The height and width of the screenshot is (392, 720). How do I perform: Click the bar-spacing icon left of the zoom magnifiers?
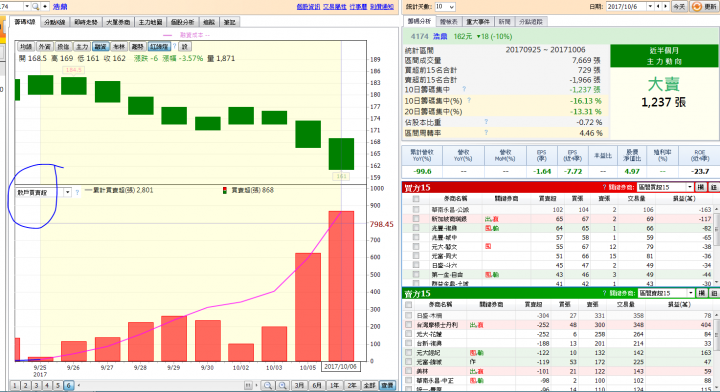[248, 386]
